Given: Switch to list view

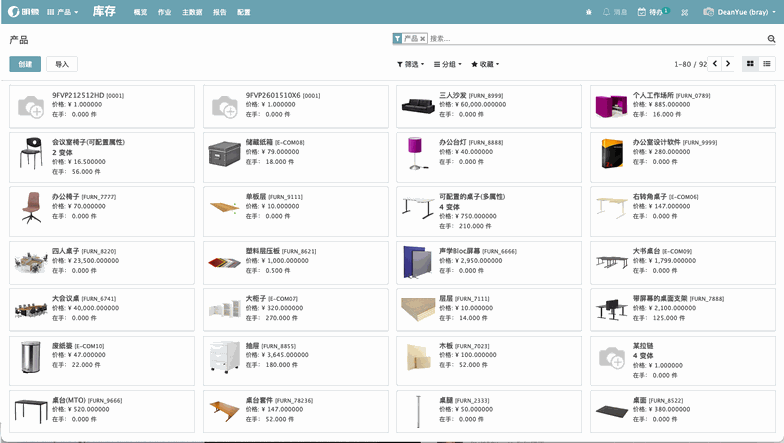Looking at the screenshot, I should tap(766, 64).
